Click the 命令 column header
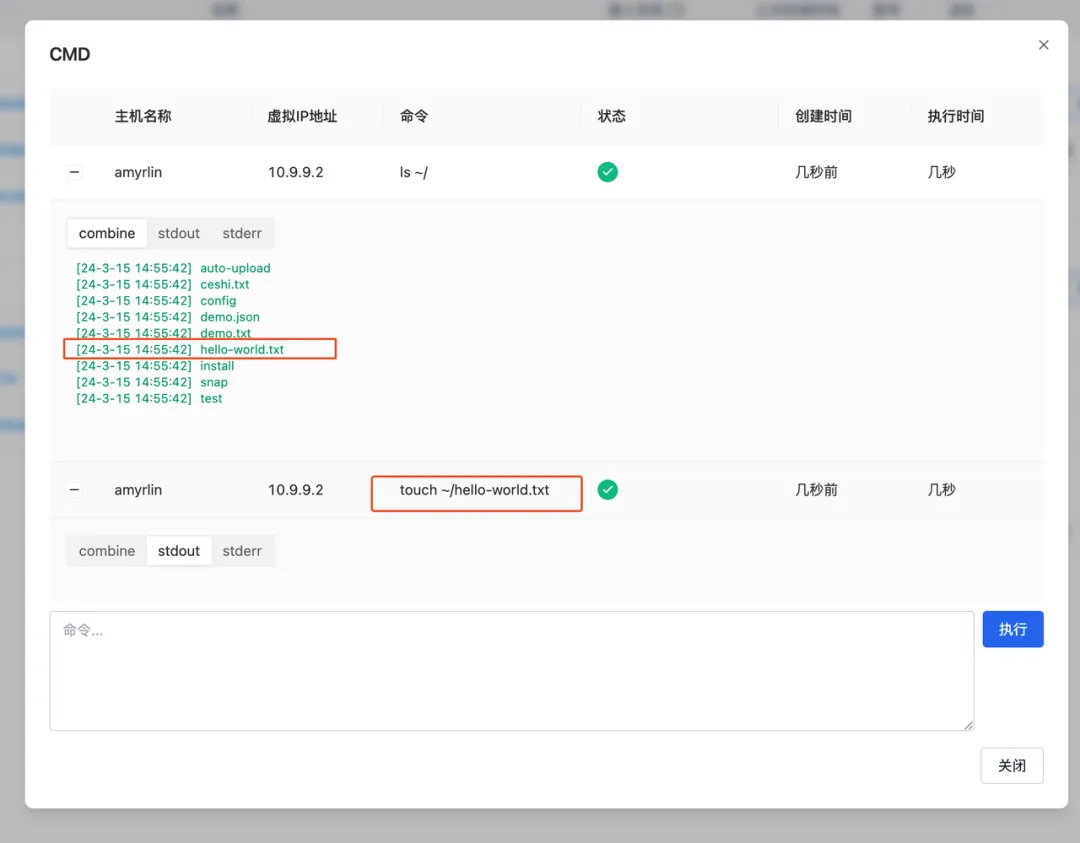 pyautogui.click(x=414, y=116)
